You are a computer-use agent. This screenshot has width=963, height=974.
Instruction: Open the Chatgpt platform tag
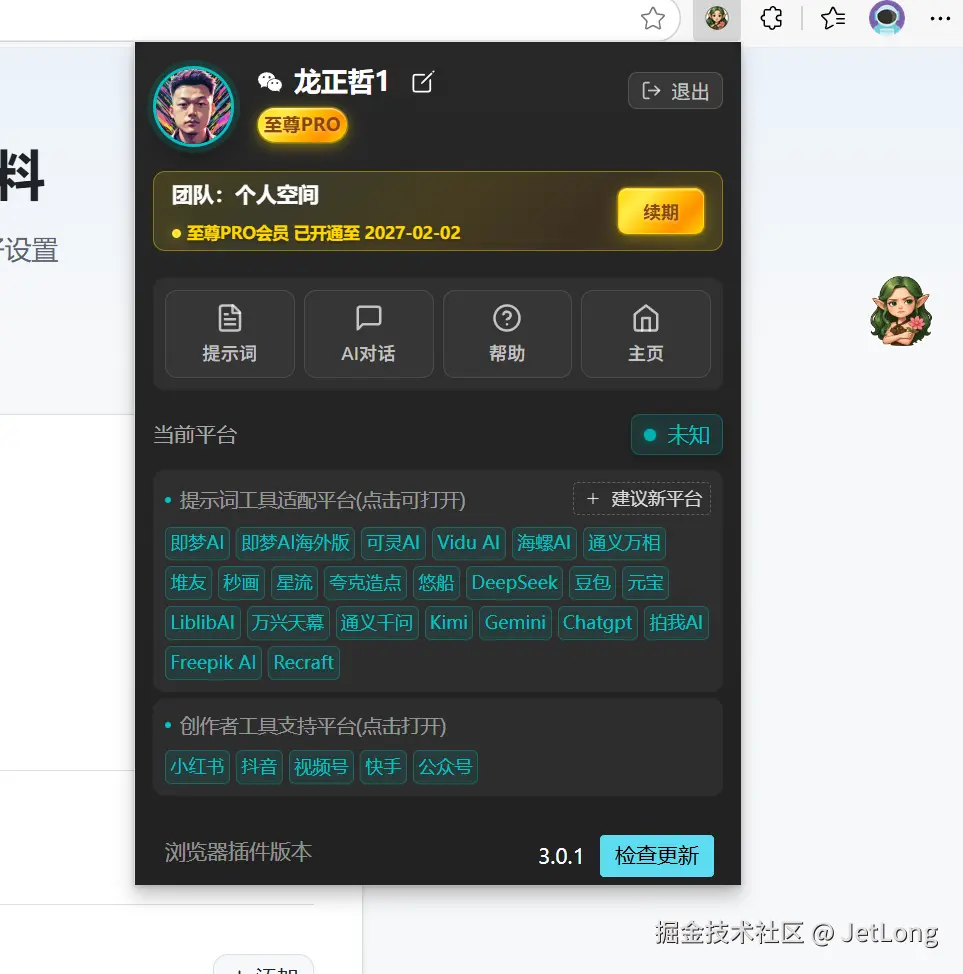pos(597,622)
